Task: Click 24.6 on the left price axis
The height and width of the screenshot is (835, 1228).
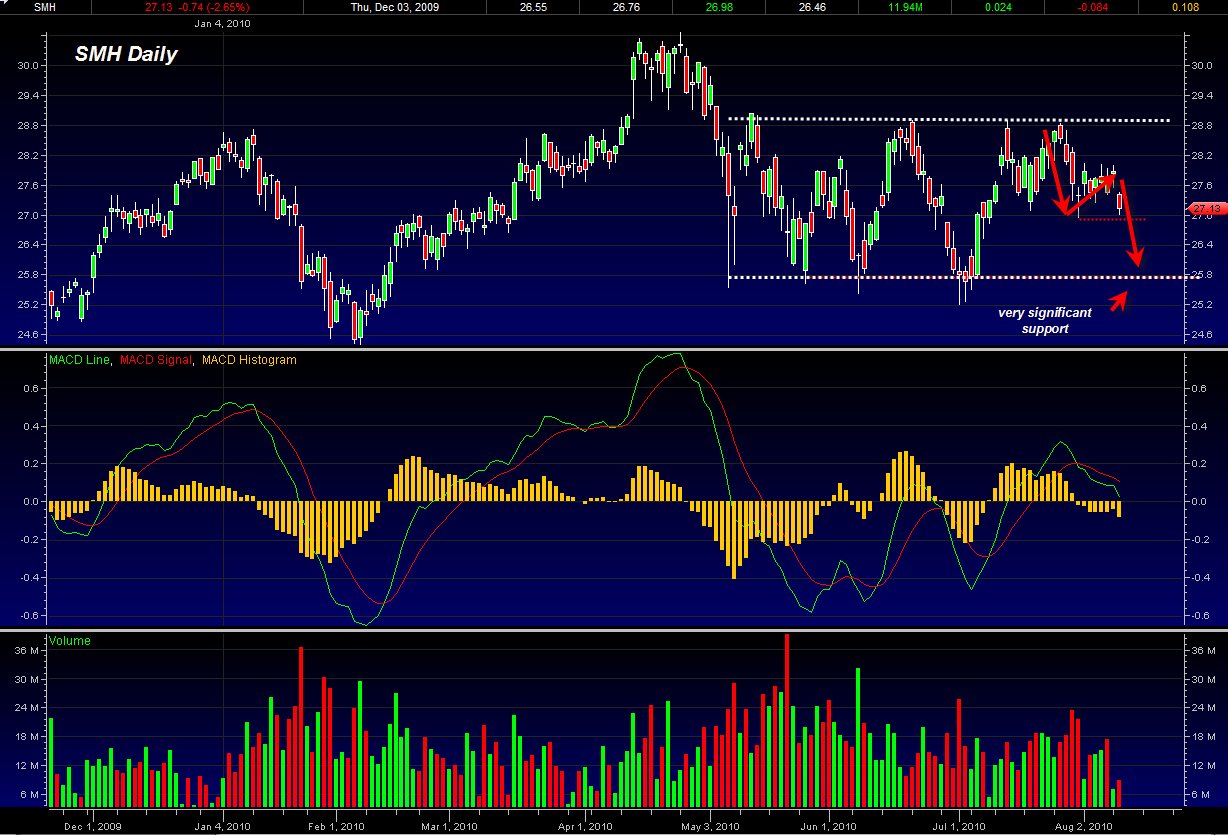Action: [x=26, y=335]
